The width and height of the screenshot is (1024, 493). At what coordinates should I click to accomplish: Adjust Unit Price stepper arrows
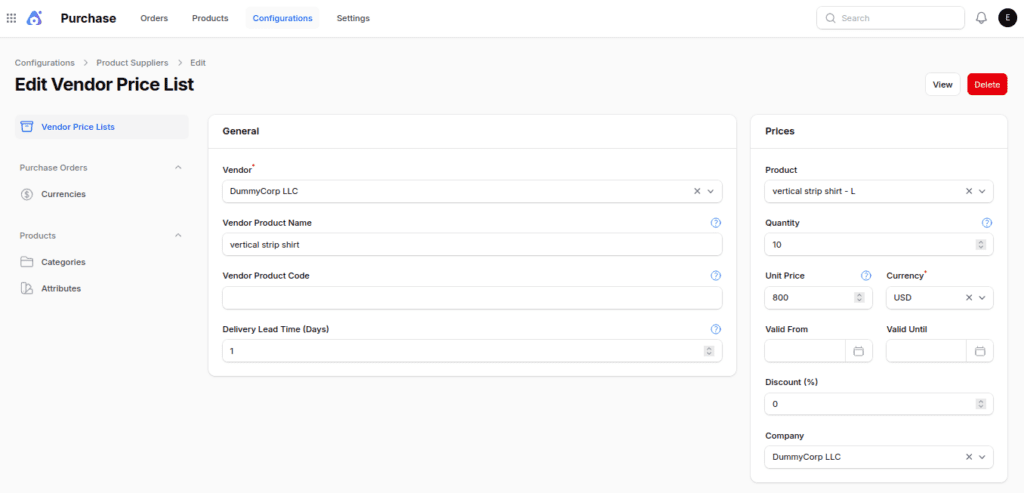pyautogui.click(x=859, y=298)
